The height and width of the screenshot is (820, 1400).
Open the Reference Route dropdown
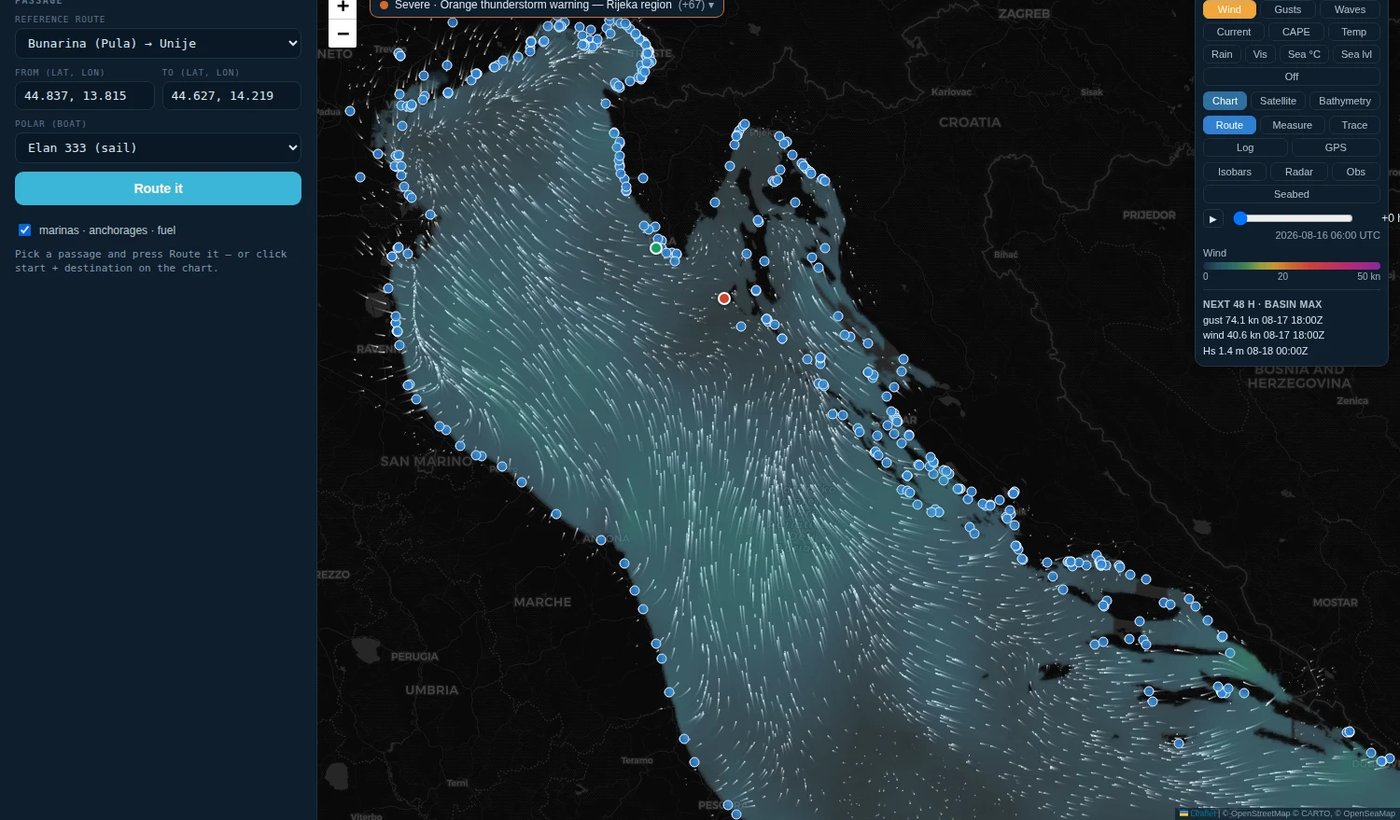[158, 44]
